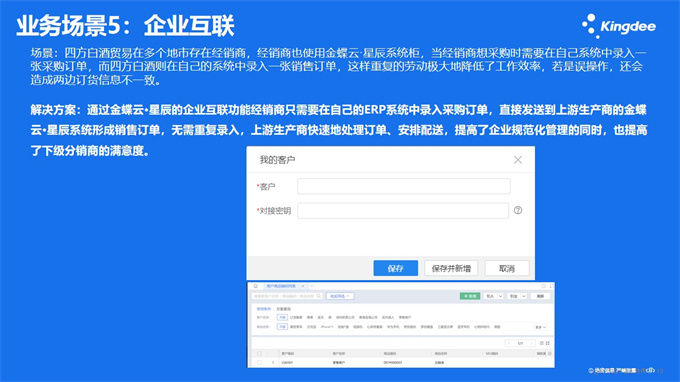
Task: Select the 零售客户 filter option
Action: tap(405, 317)
